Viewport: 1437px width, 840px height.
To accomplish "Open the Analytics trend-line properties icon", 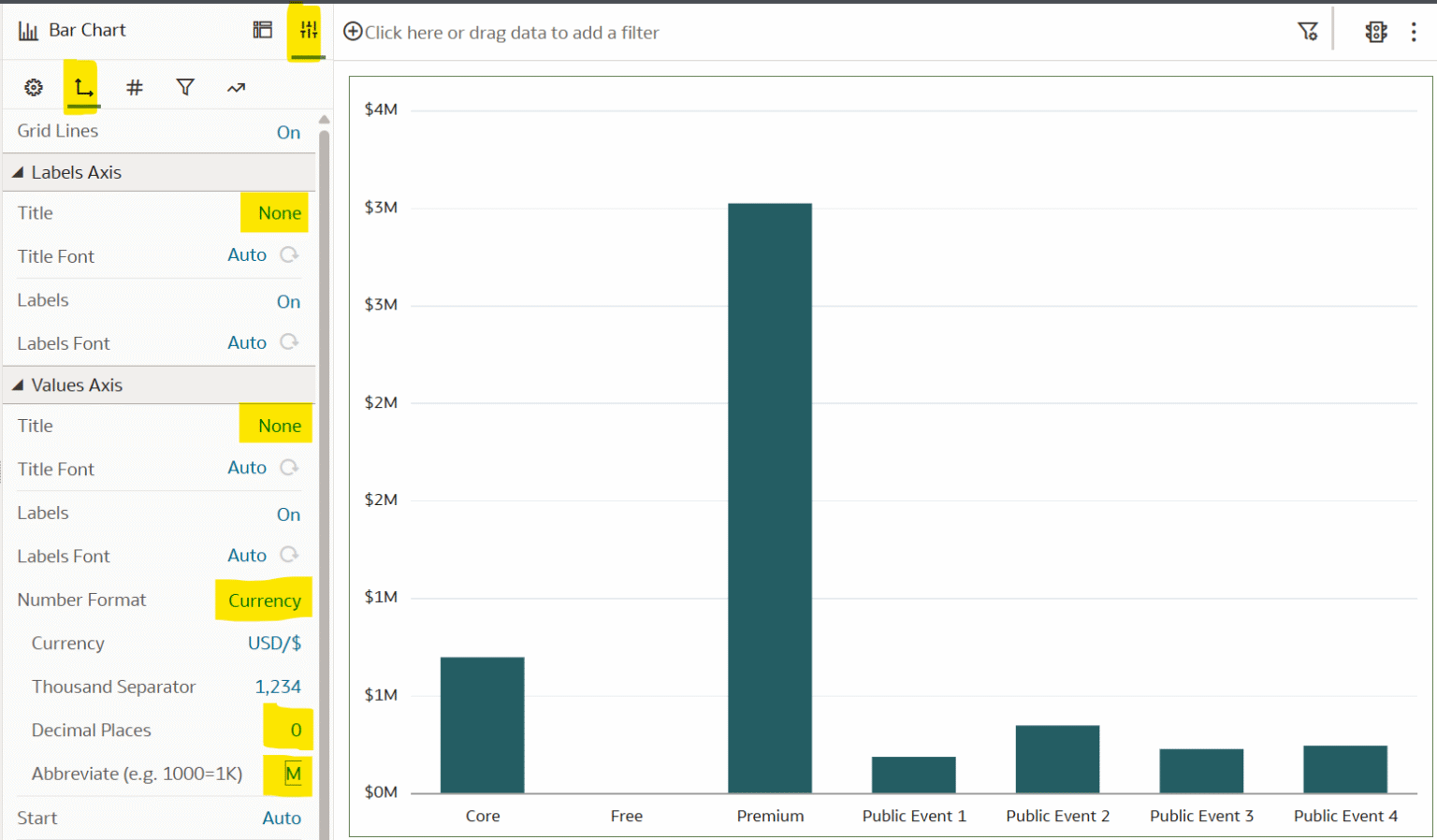I will (235, 86).
